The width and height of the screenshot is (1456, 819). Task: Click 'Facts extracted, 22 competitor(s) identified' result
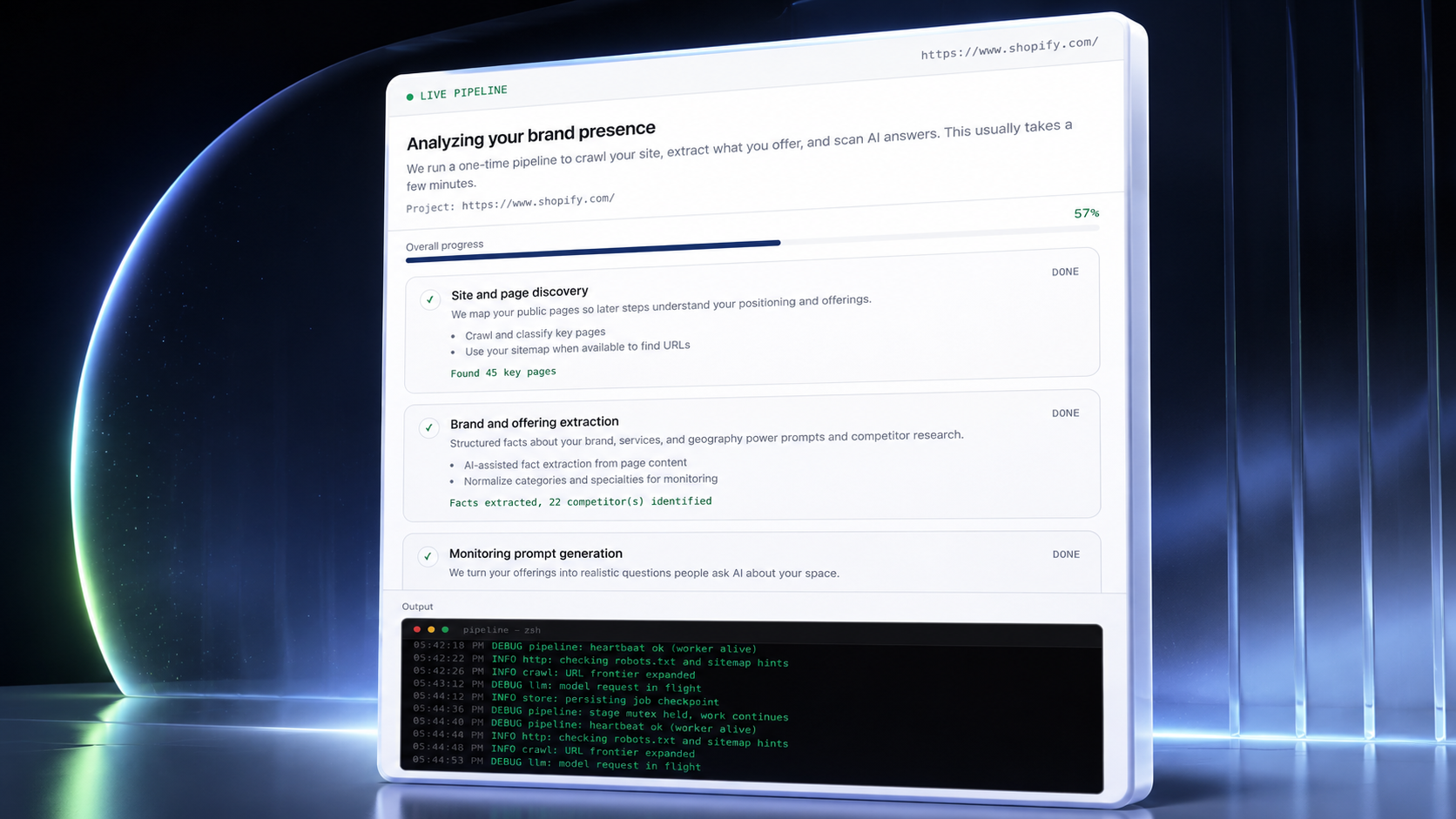[580, 502]
